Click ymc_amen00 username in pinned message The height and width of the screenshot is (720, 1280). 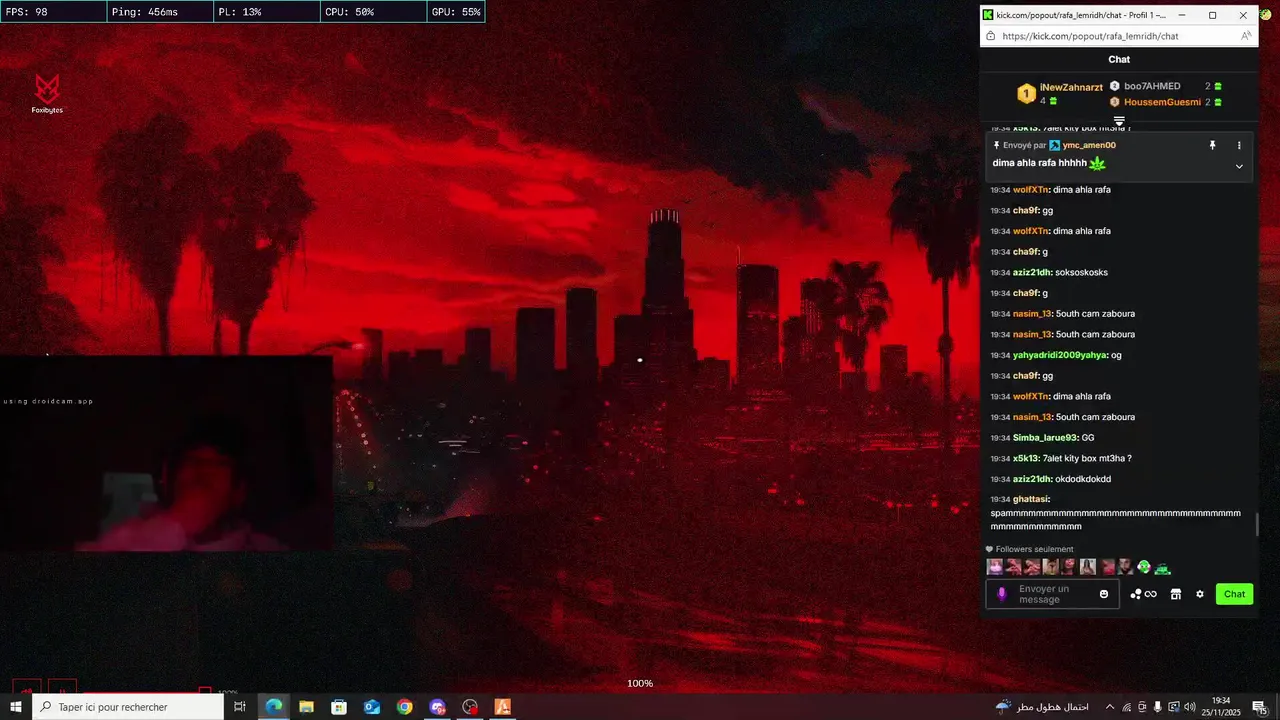click(1089, 145)
